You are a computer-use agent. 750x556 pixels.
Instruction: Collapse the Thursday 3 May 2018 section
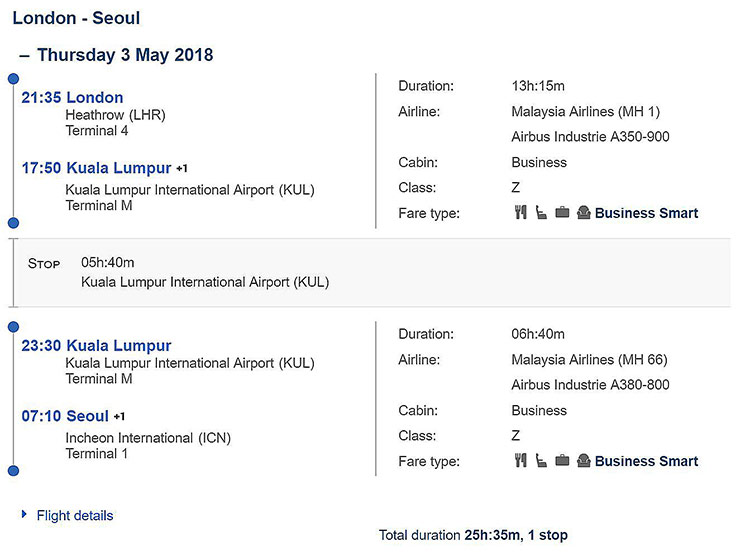[x=24, y=56]
